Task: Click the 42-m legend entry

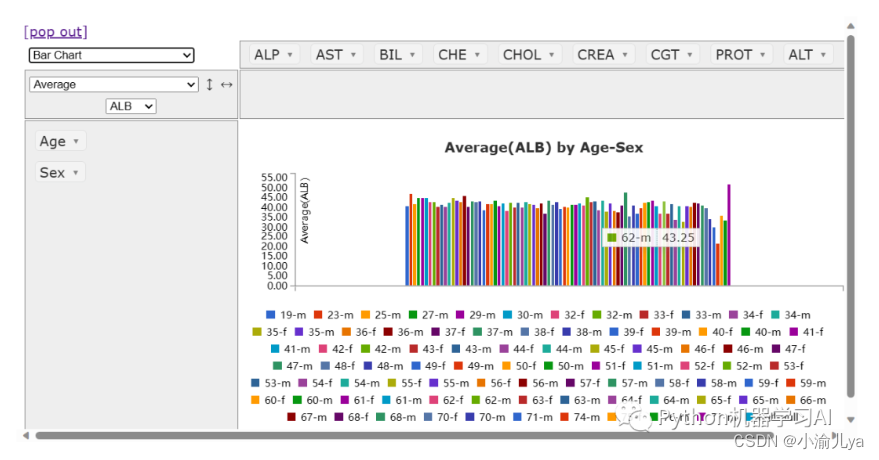Action: [x=381, y=349]
